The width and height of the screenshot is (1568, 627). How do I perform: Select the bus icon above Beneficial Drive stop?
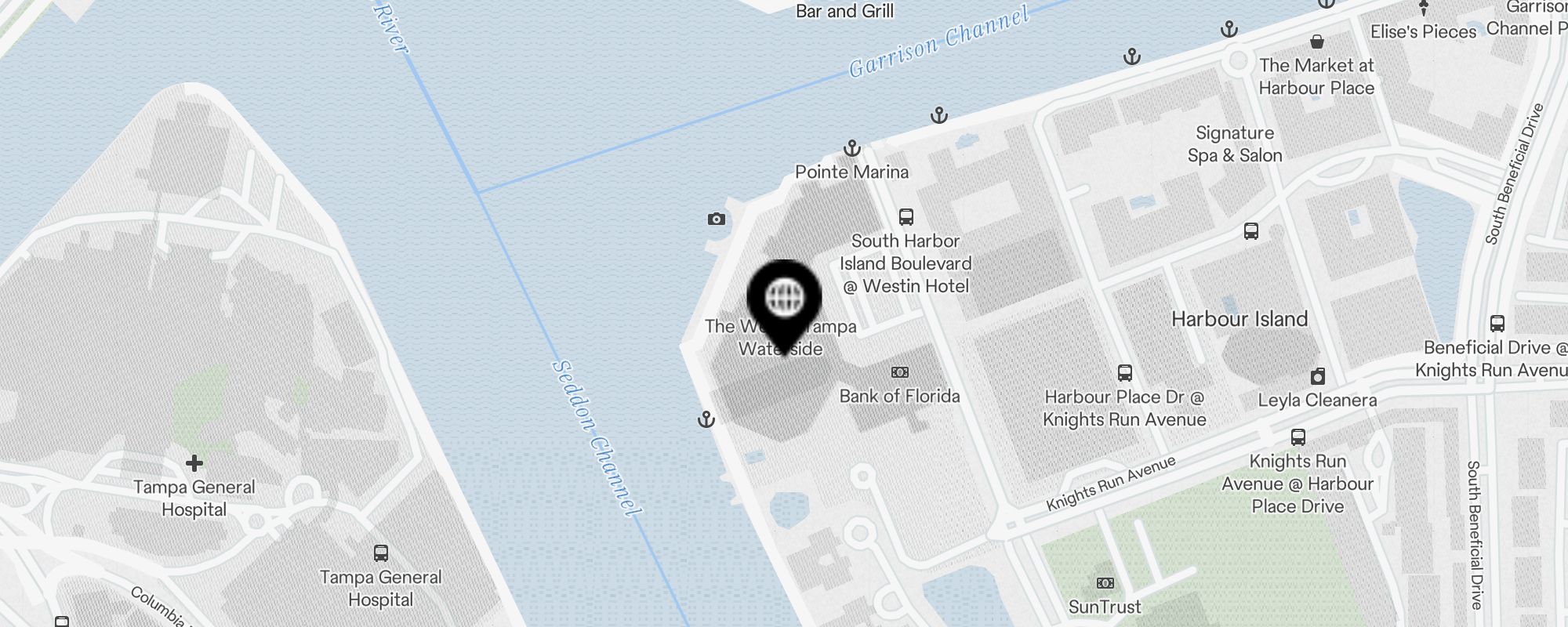(1497, 324)
